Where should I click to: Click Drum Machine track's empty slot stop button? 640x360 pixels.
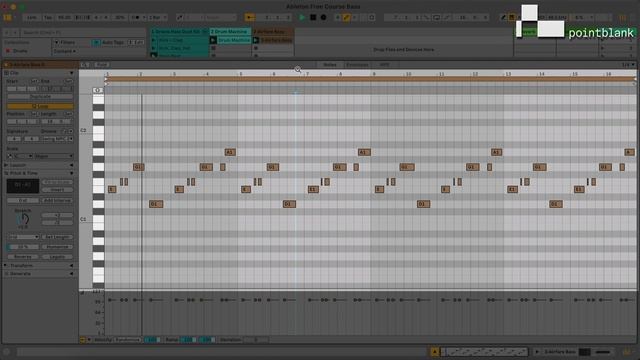213,48
